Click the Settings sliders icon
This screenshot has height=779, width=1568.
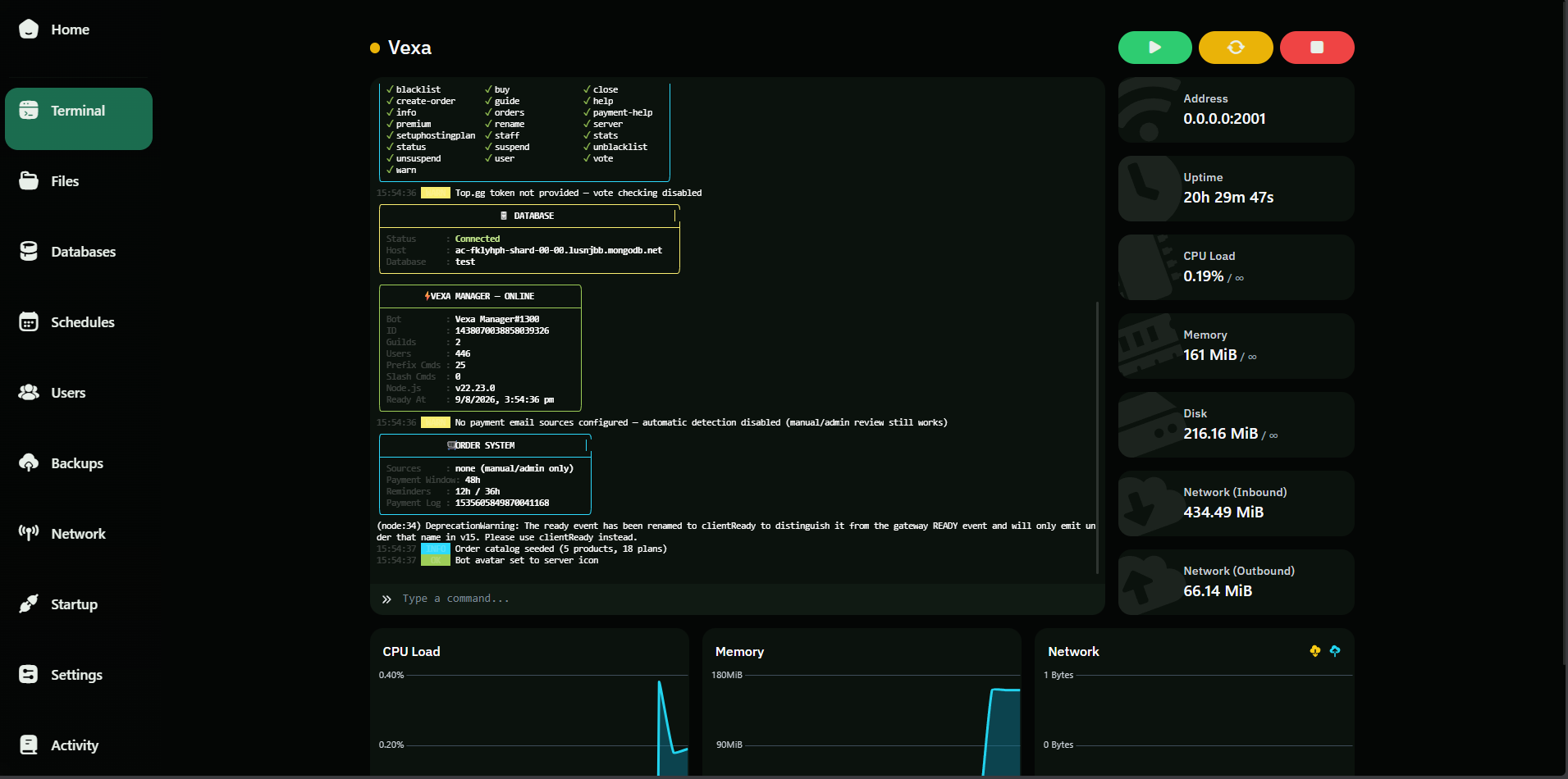click(29, 675)
